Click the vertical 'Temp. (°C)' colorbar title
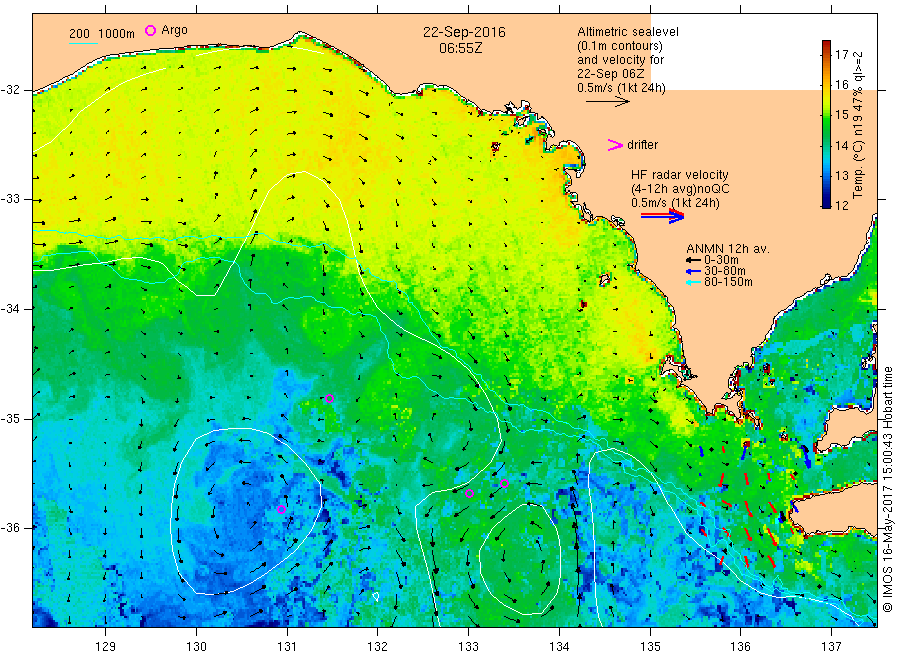The image size is (900, 660). [858, 170]
